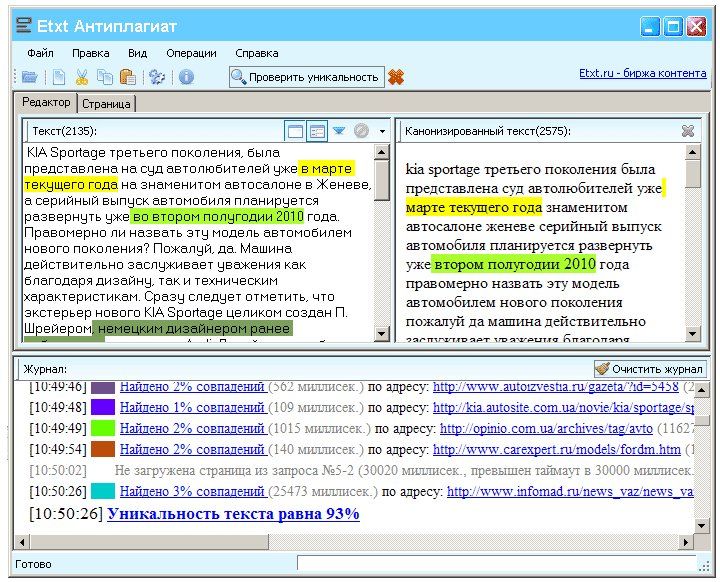Open the Операции menu

click(x=191, y=53)
